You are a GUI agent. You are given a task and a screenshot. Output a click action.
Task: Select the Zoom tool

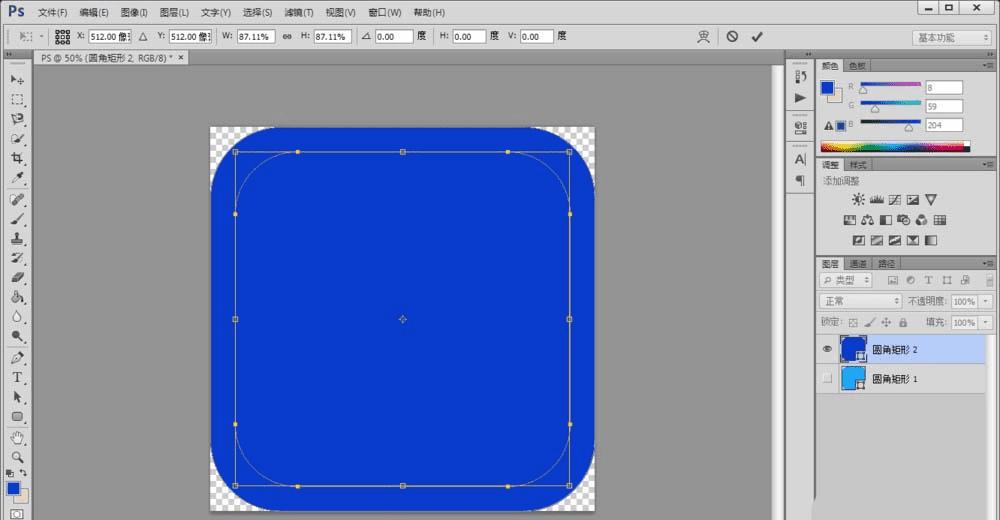[x=17, y=457]
